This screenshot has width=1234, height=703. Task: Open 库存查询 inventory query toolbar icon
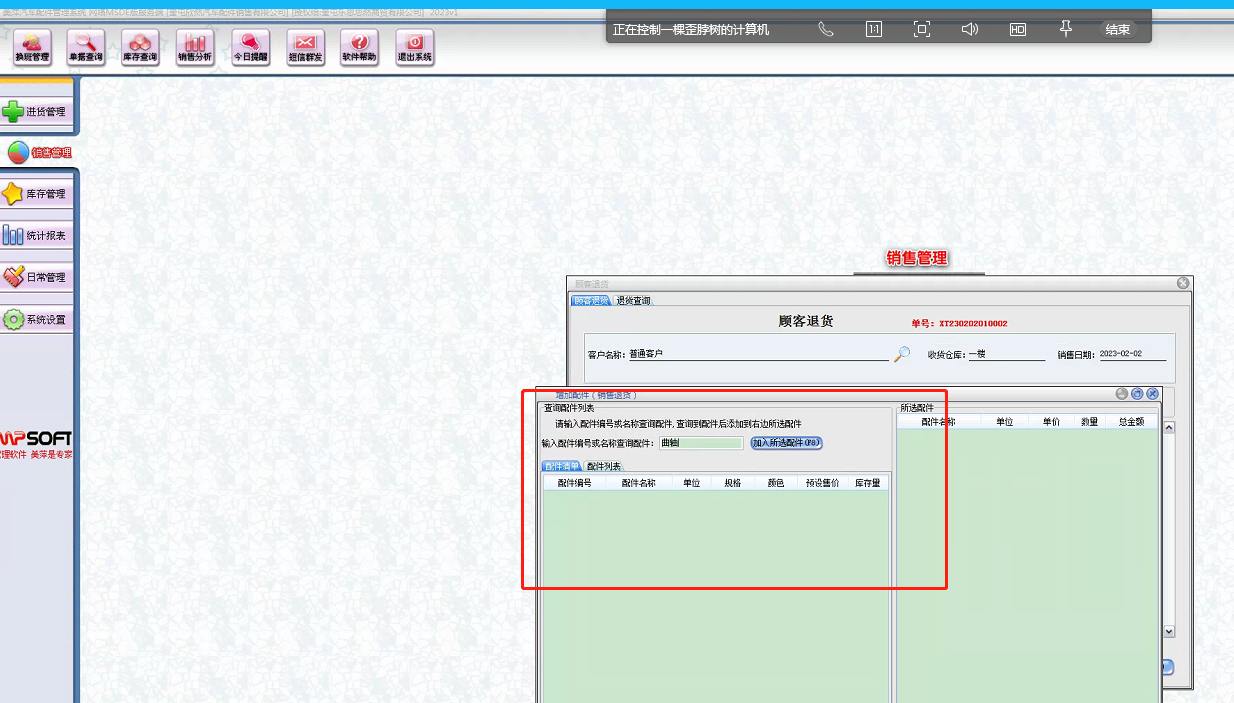click(x=140, y=47)
